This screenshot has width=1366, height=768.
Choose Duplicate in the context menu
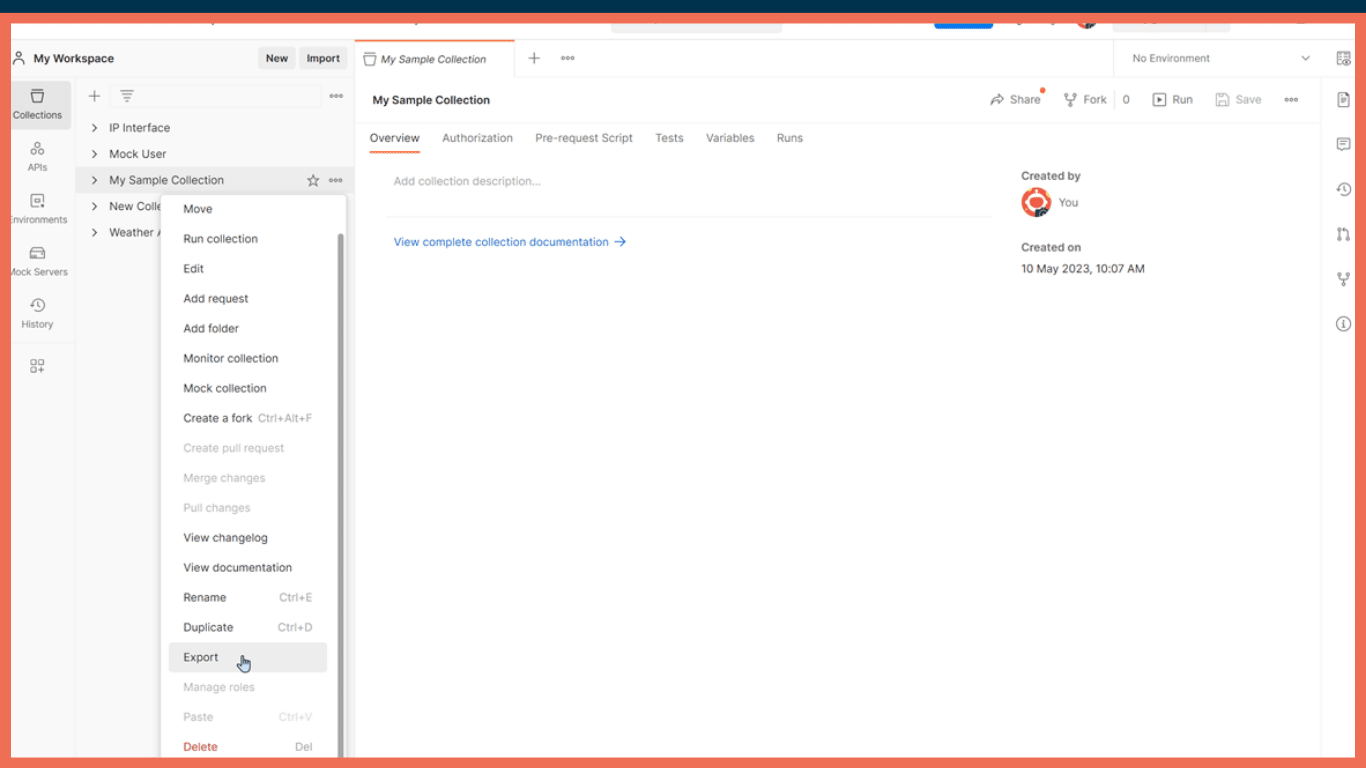click(208, 627)
